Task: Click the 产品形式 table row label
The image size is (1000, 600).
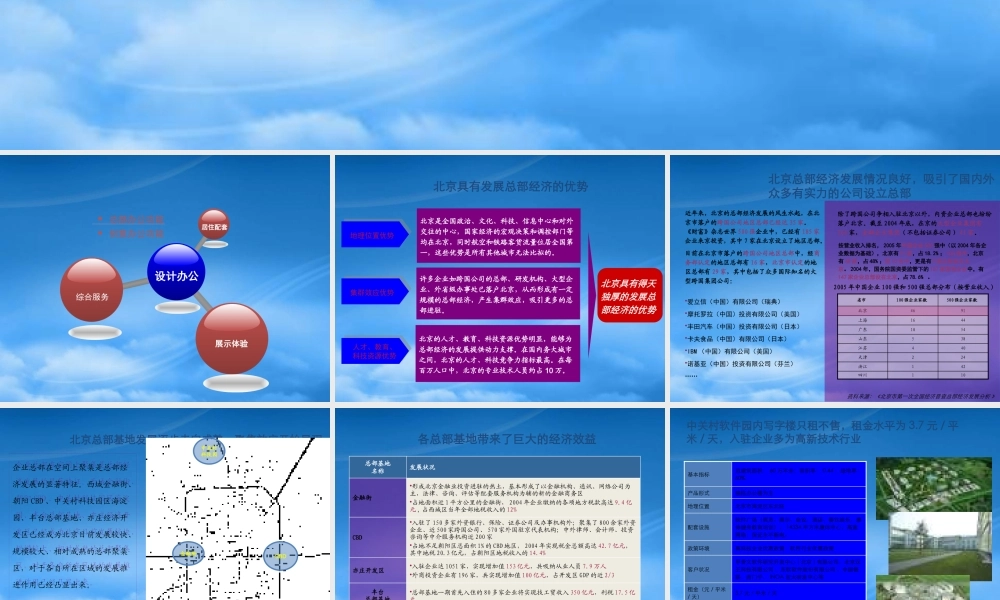Action: click(x=708, y=493)
